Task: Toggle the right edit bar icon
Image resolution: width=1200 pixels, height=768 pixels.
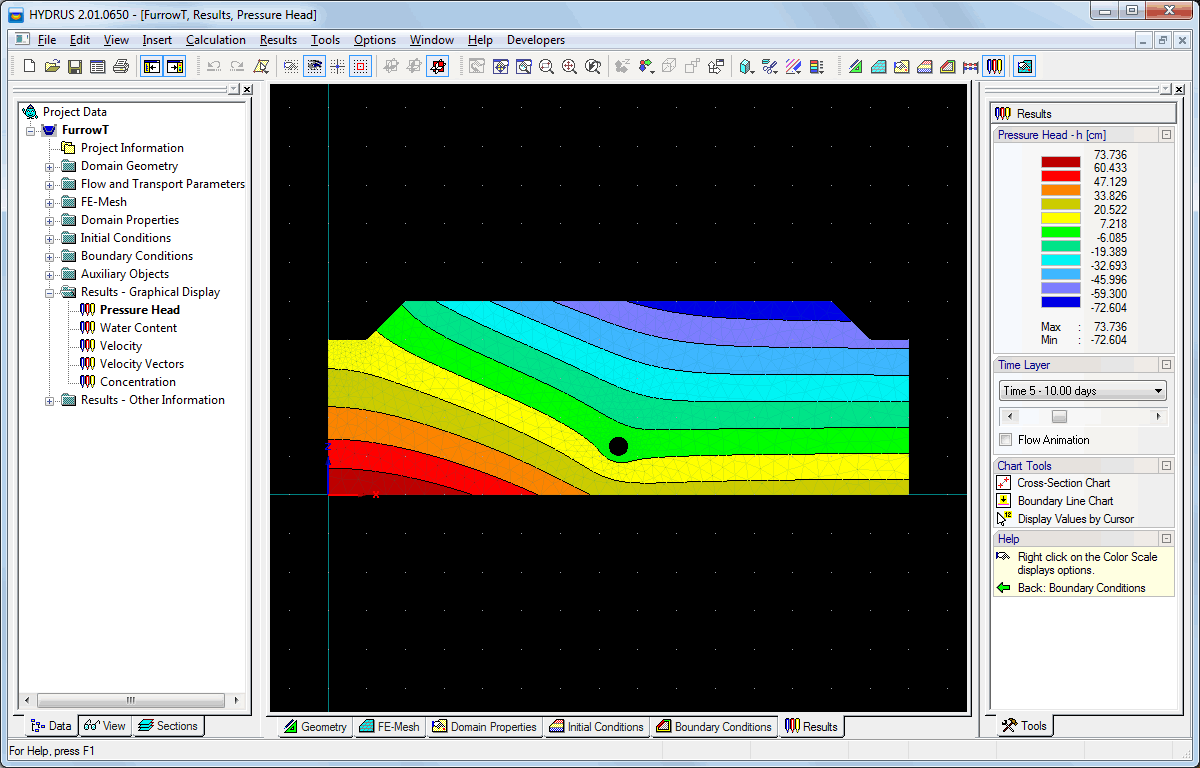Action: (175, 67)
